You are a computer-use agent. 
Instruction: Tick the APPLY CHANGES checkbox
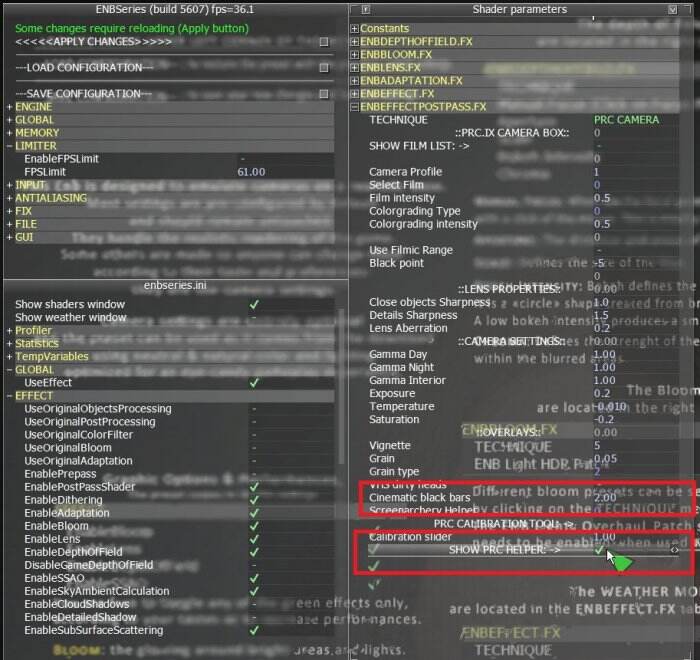click(x=324, y=42)
